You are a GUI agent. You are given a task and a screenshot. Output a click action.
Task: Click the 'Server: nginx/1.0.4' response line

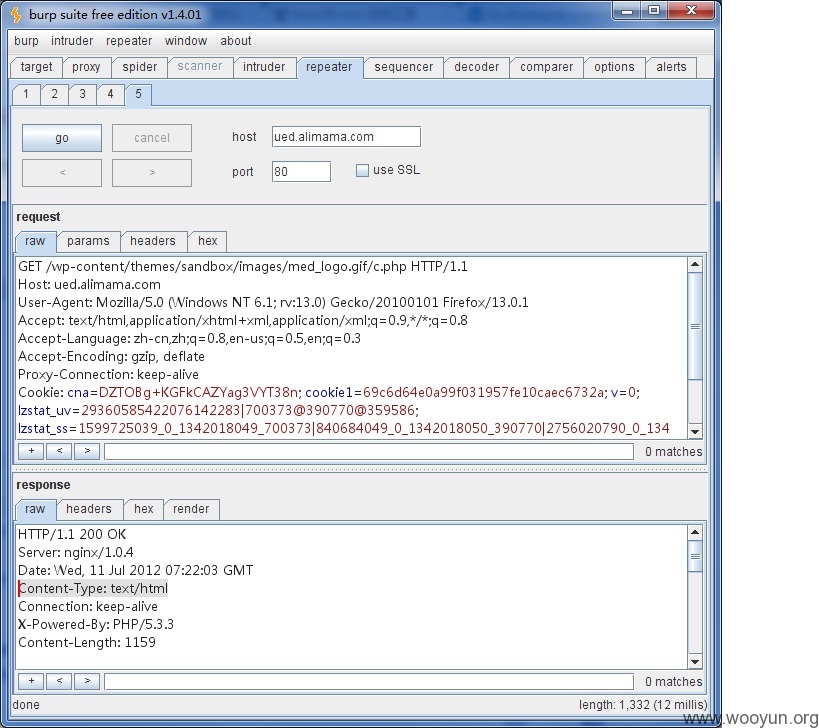(76, 553)
